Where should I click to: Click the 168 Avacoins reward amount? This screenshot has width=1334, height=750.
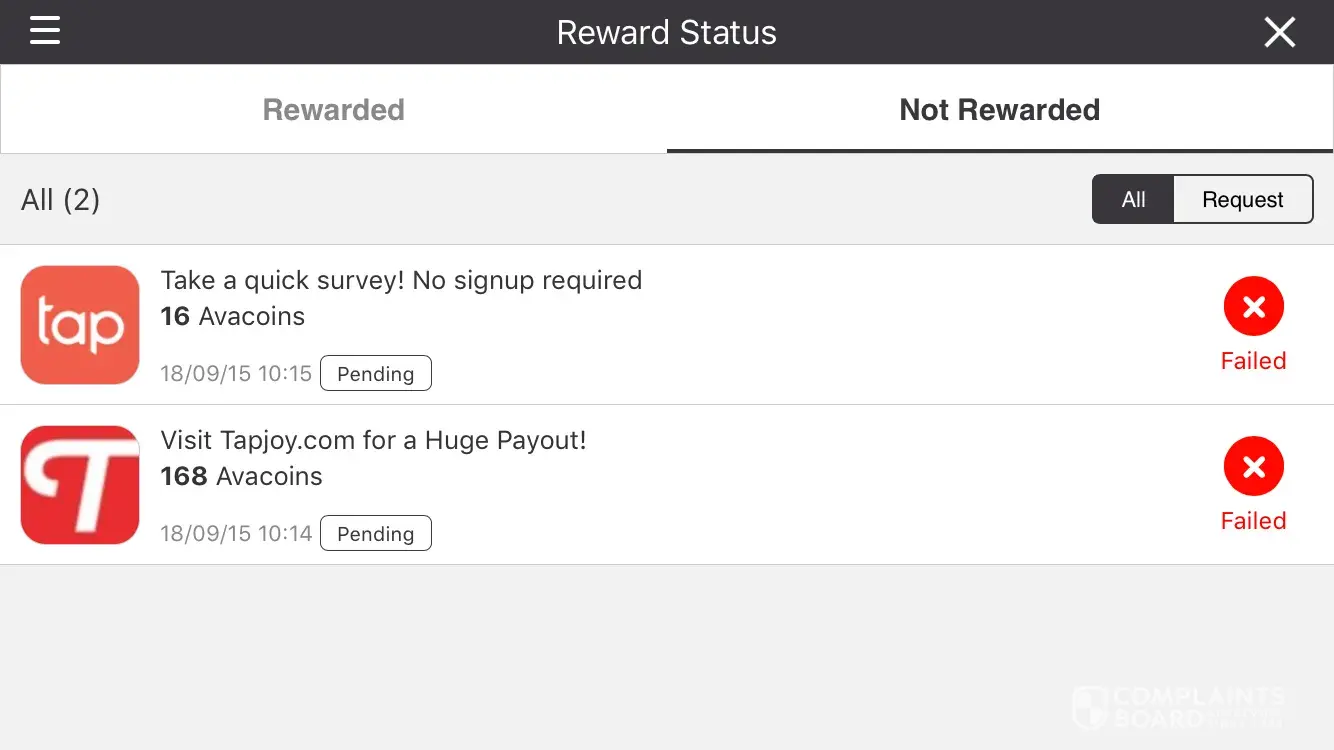tap(241, 477)
